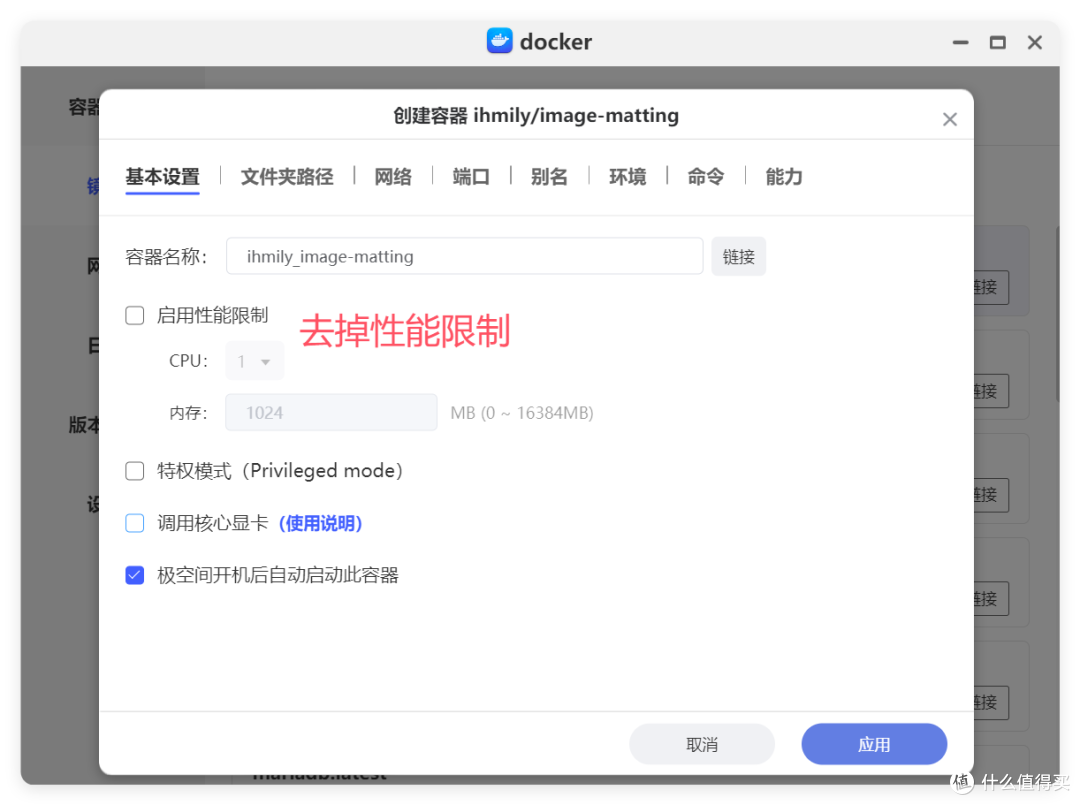1080x805 pixels.
Task: Open the 网络 tab
Action: point(393,177)
